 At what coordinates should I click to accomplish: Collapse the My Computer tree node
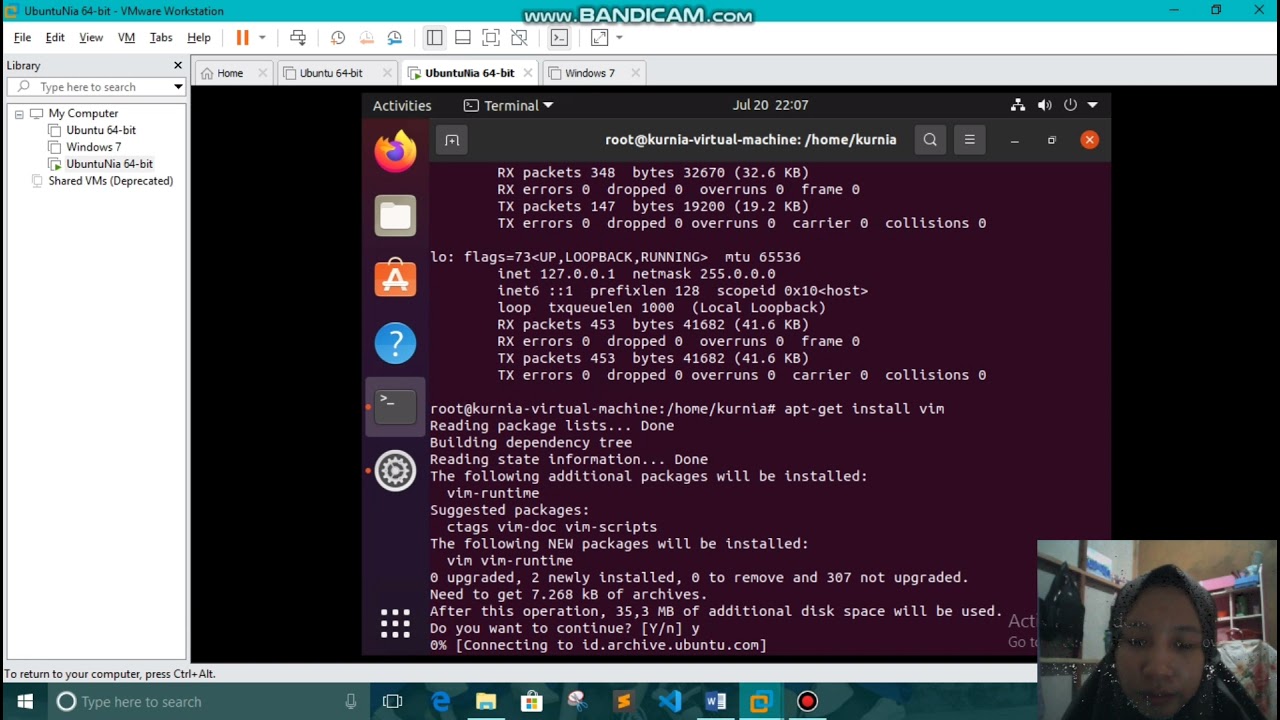[x=19, y=114]
